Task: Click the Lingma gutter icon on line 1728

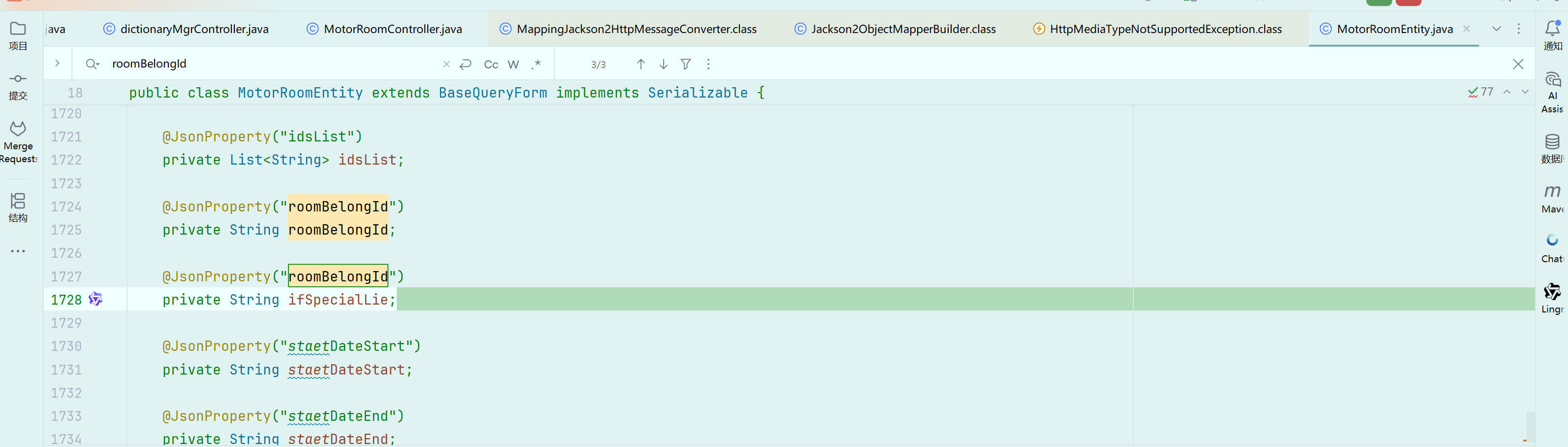Action: coord(96,299)
